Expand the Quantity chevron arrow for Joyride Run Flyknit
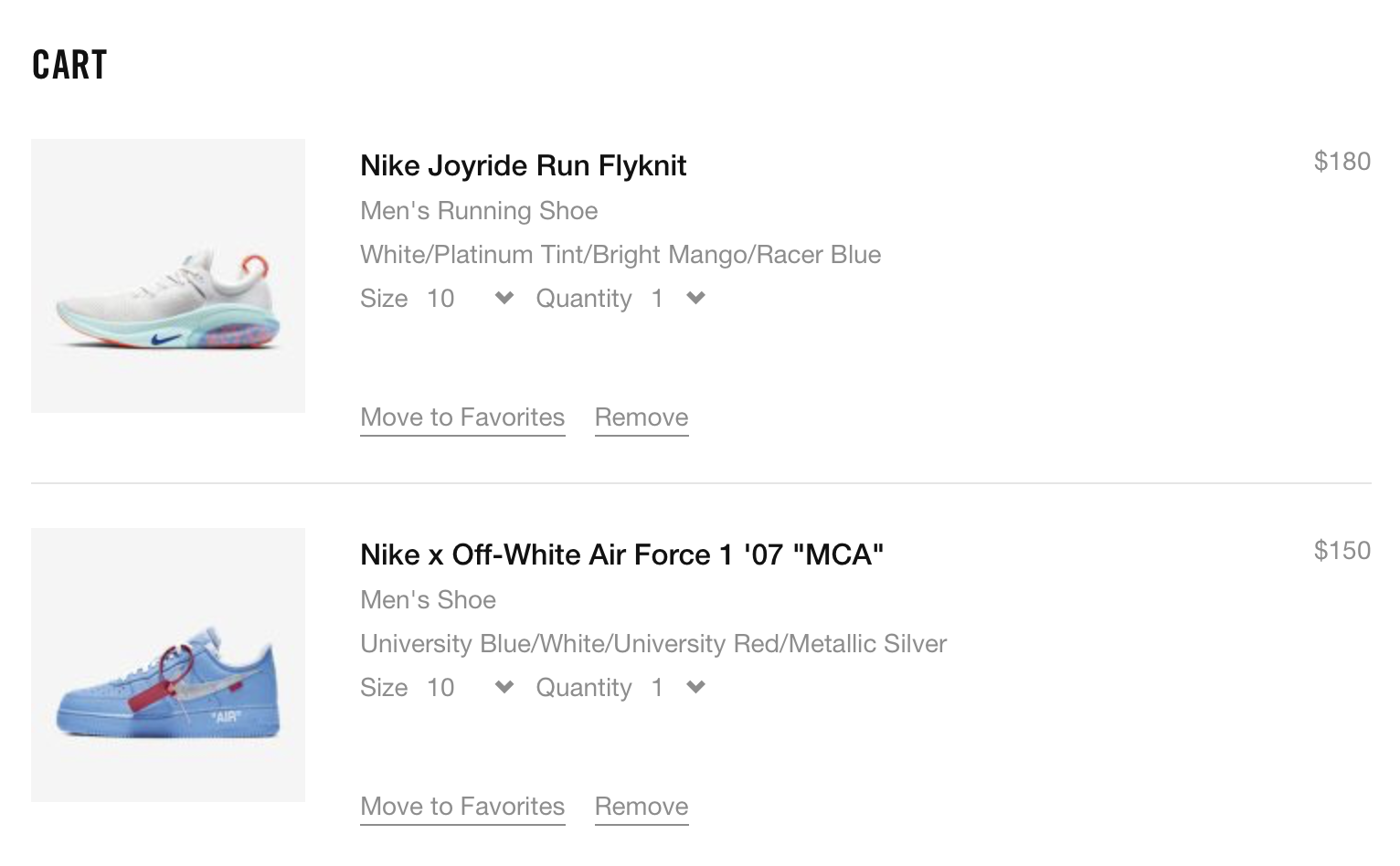 click(x=695, y=298)
